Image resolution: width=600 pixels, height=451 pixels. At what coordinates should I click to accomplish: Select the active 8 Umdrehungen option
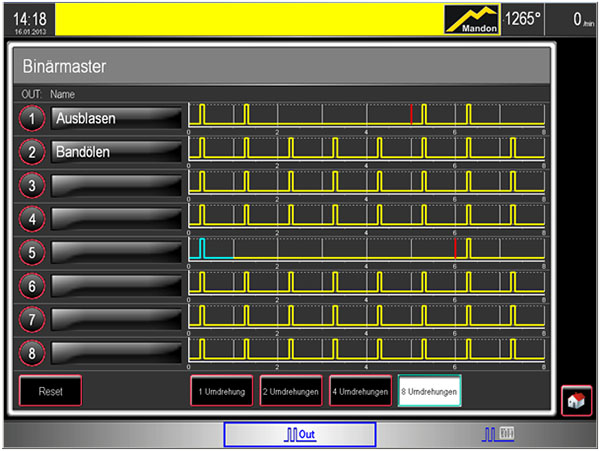click(429, 392)
